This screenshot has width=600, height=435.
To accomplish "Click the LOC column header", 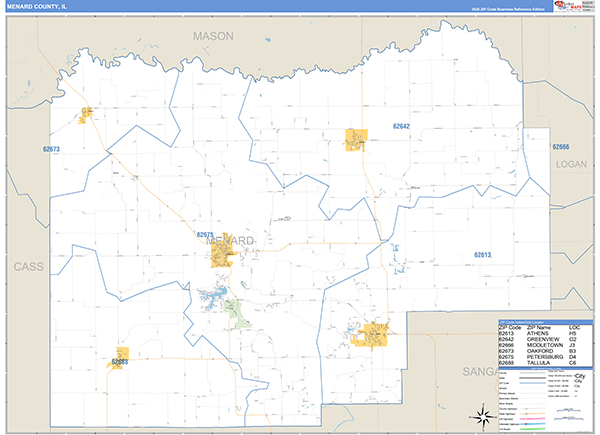I will click(574, 328).
